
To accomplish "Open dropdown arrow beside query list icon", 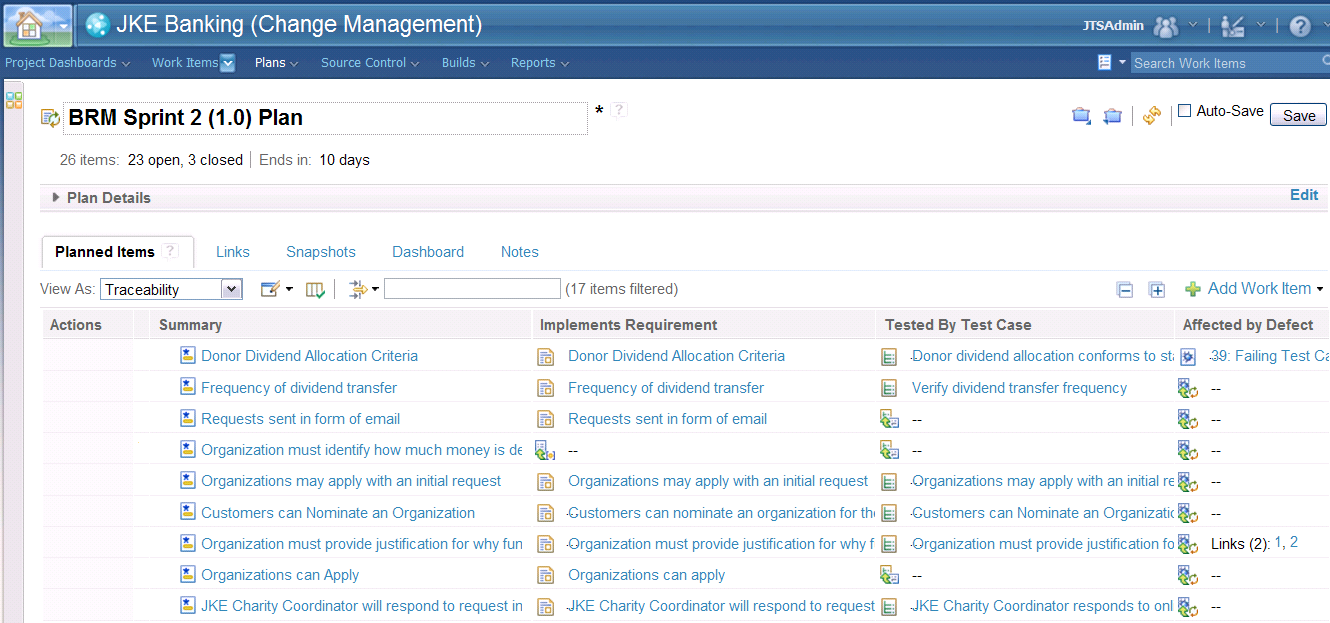I will tap(1122, 62).
